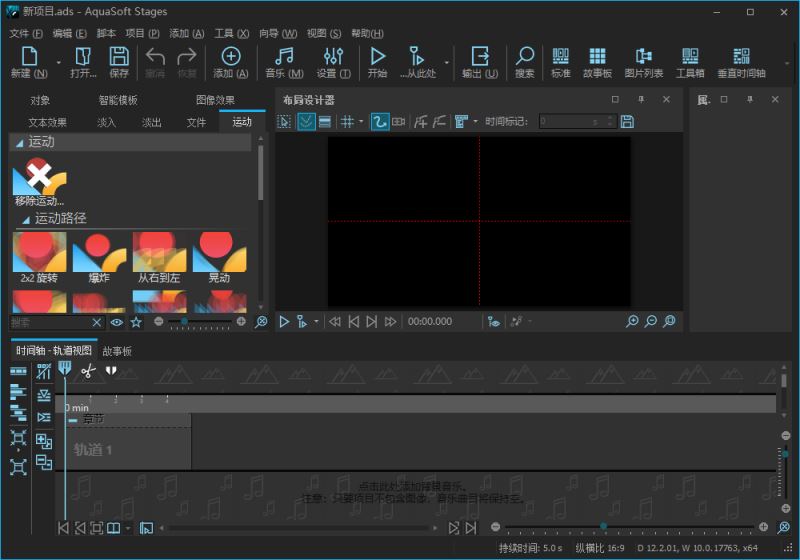Open the grid options dropdown arrow

coord(361,121)
